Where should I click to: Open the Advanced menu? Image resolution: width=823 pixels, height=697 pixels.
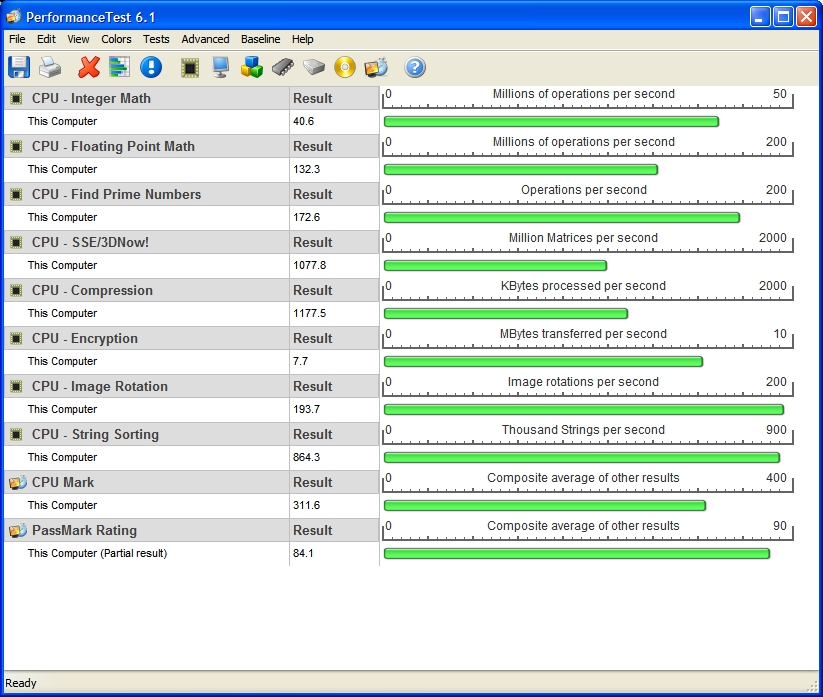[205, 39]
